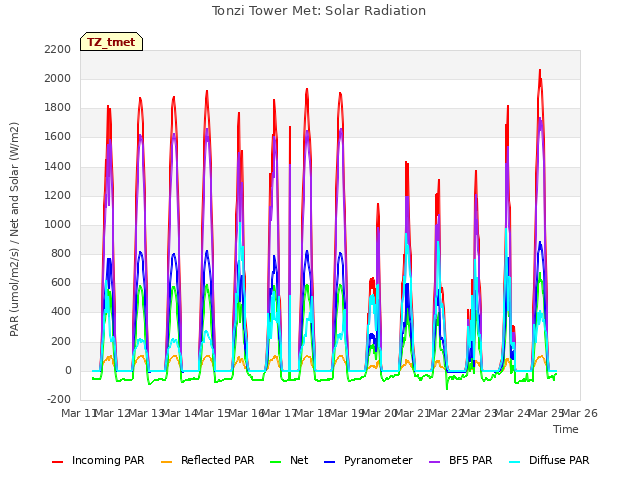Image resolution: width=640 pixels, height=480 pixels.
Task: Click the Incoming PAR legend label
Action: (108, 460)
